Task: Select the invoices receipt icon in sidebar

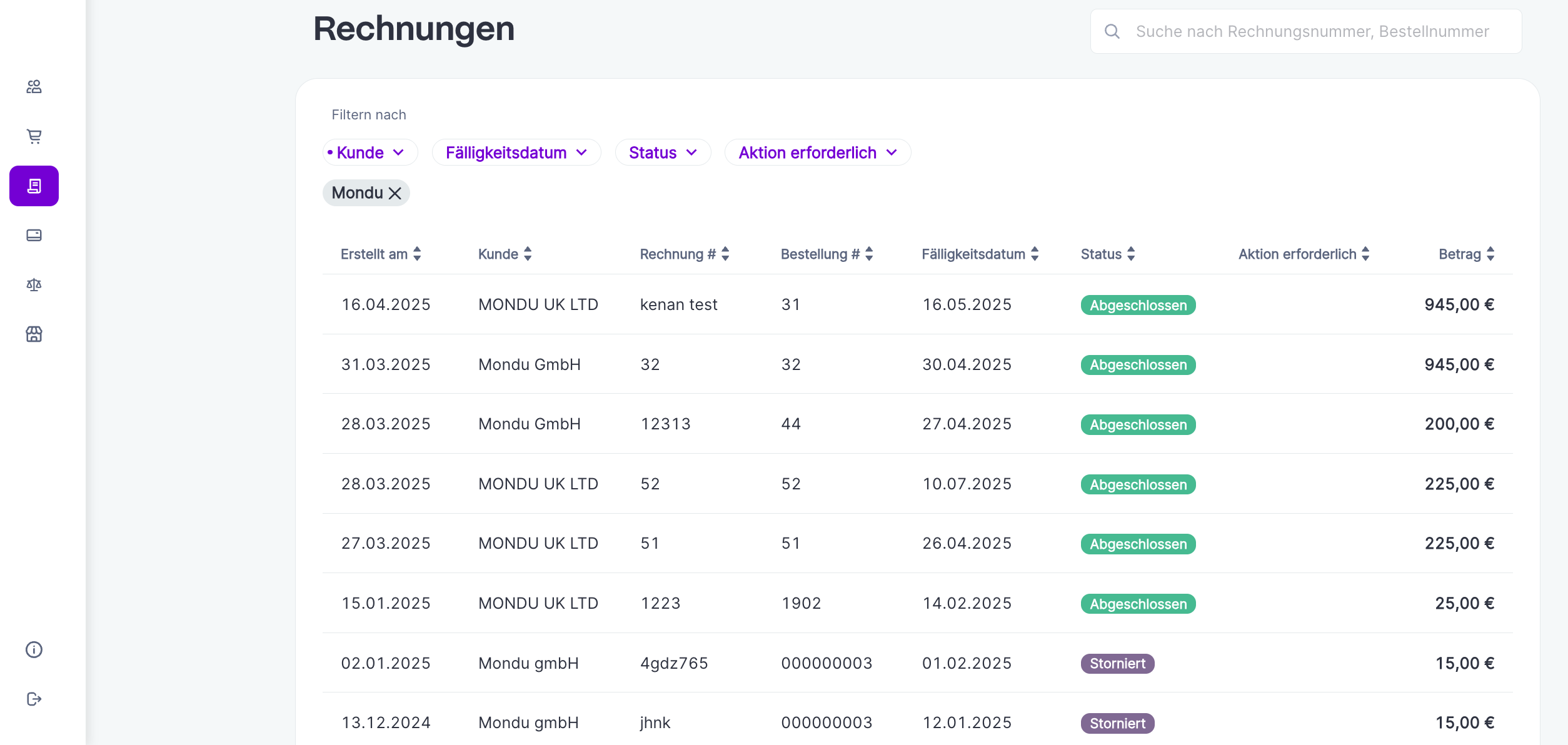Action: click(34, 186)
